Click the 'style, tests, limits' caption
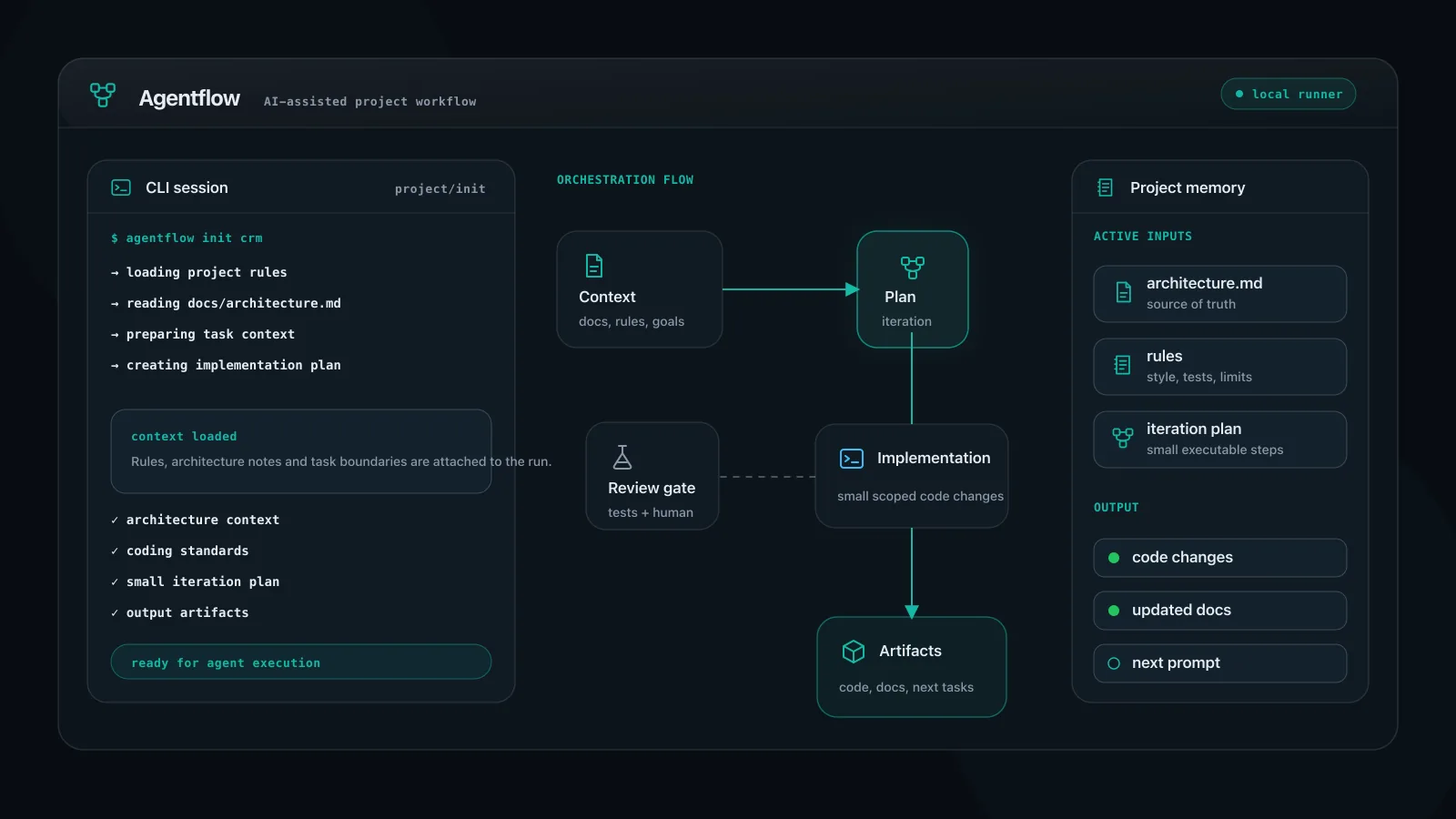Viewport: 1456px width, 819px height. point(1199,378)
